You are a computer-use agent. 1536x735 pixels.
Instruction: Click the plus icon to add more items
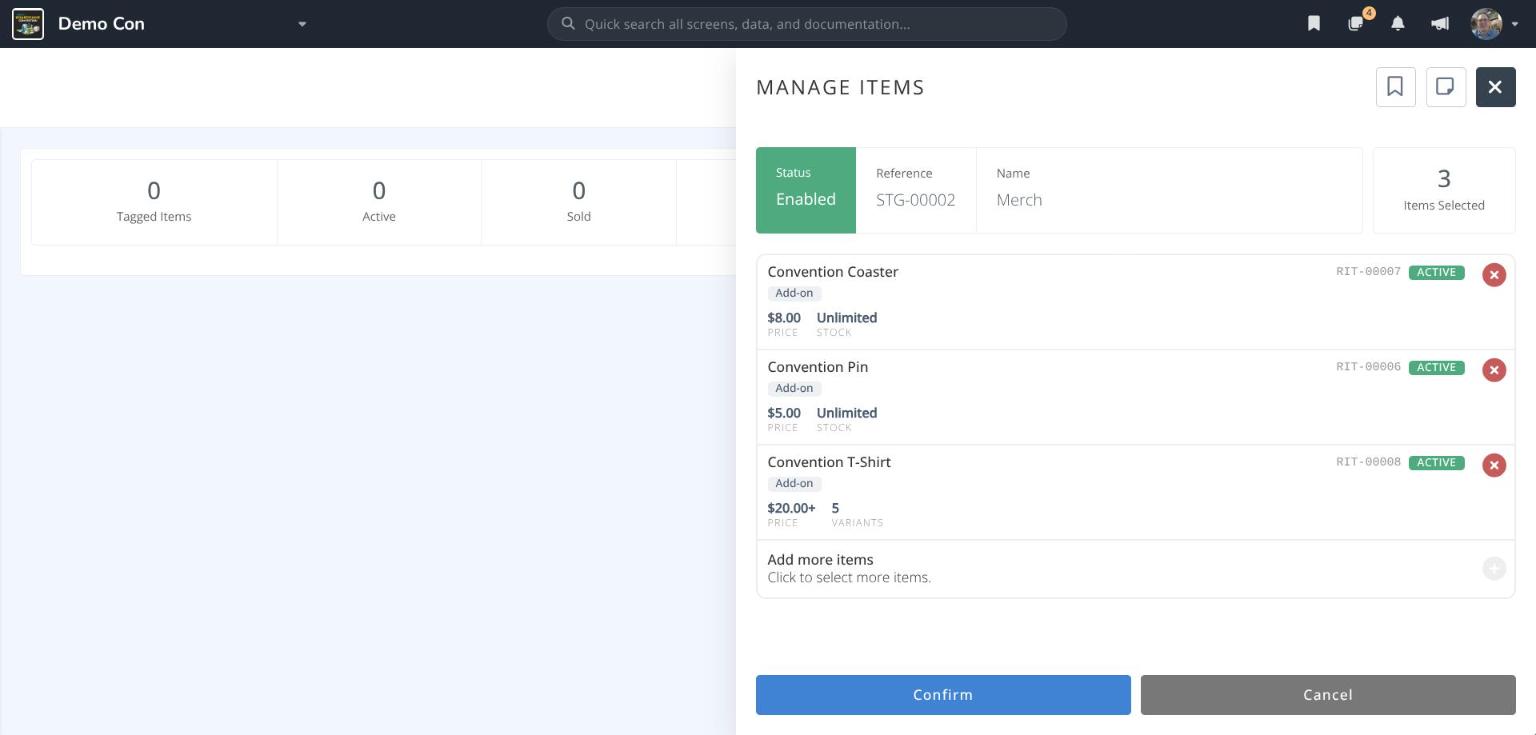coord(1494,569)
